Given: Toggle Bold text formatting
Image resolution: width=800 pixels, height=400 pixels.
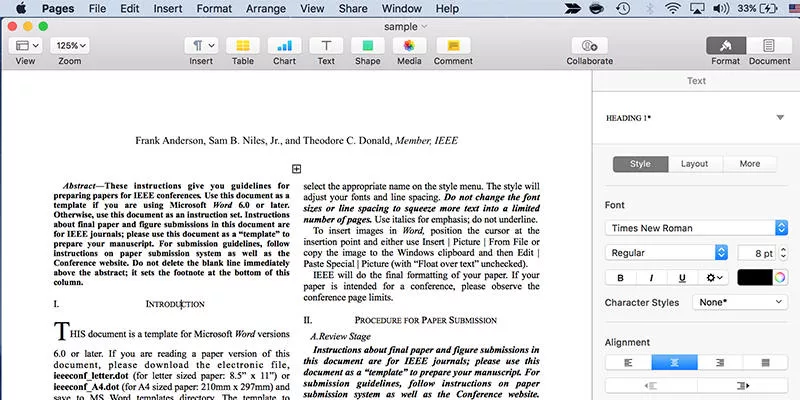Looking at the screenshot, I should [620, 278].
